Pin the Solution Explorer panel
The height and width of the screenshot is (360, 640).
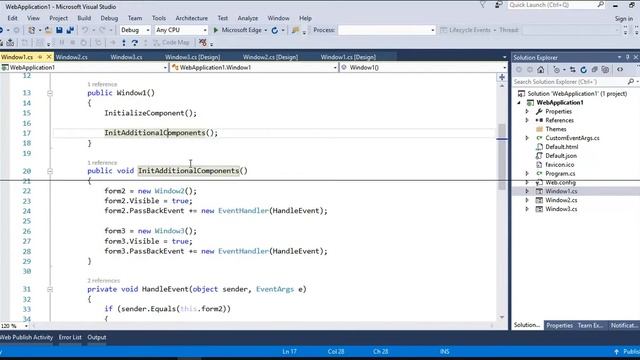(x=627, y=58)
